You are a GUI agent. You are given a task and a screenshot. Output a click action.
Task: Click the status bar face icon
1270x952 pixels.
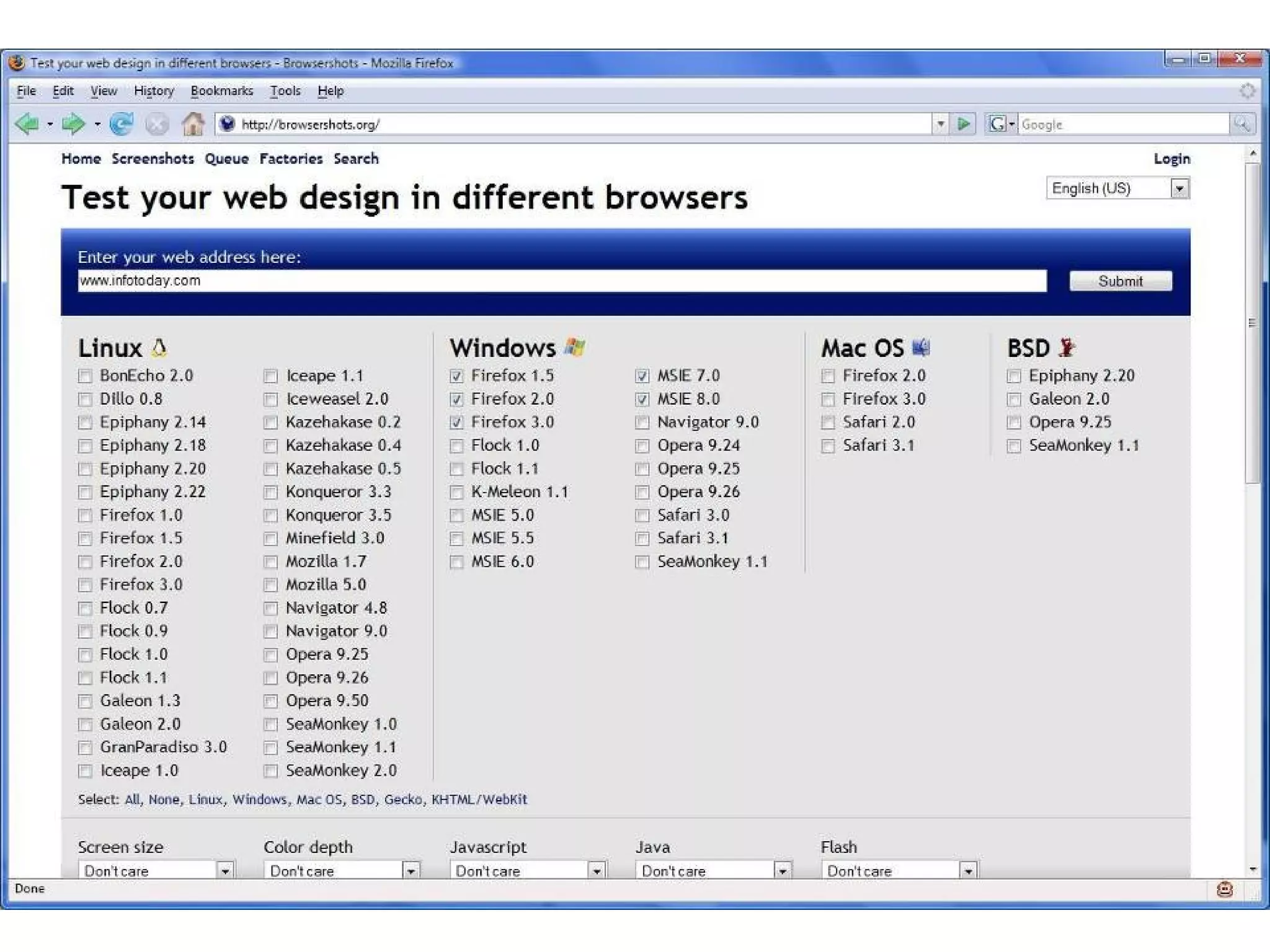pos(1225,889)
